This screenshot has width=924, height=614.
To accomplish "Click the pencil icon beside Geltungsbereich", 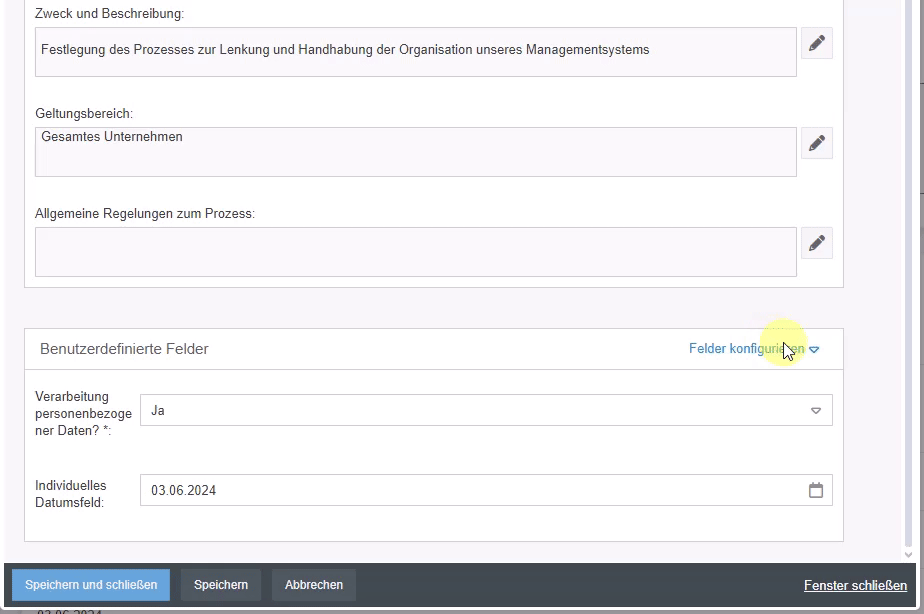I will click(x=817, y=143).
